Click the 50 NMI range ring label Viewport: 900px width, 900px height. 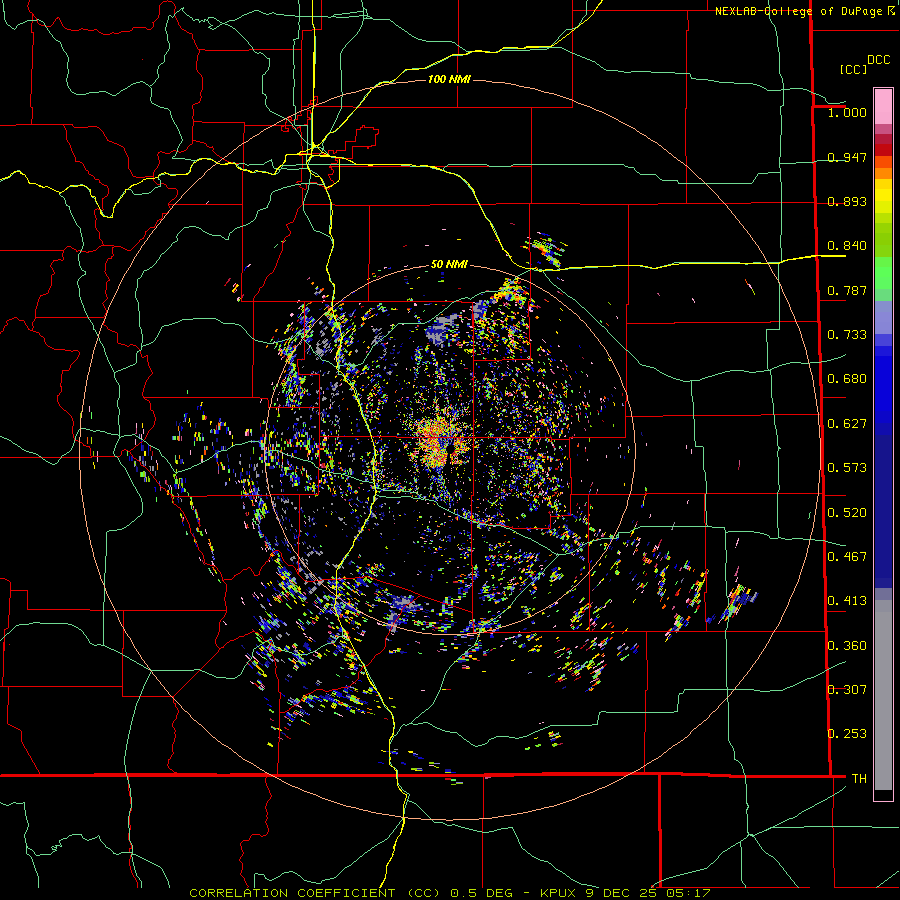[x=449, y=264]
